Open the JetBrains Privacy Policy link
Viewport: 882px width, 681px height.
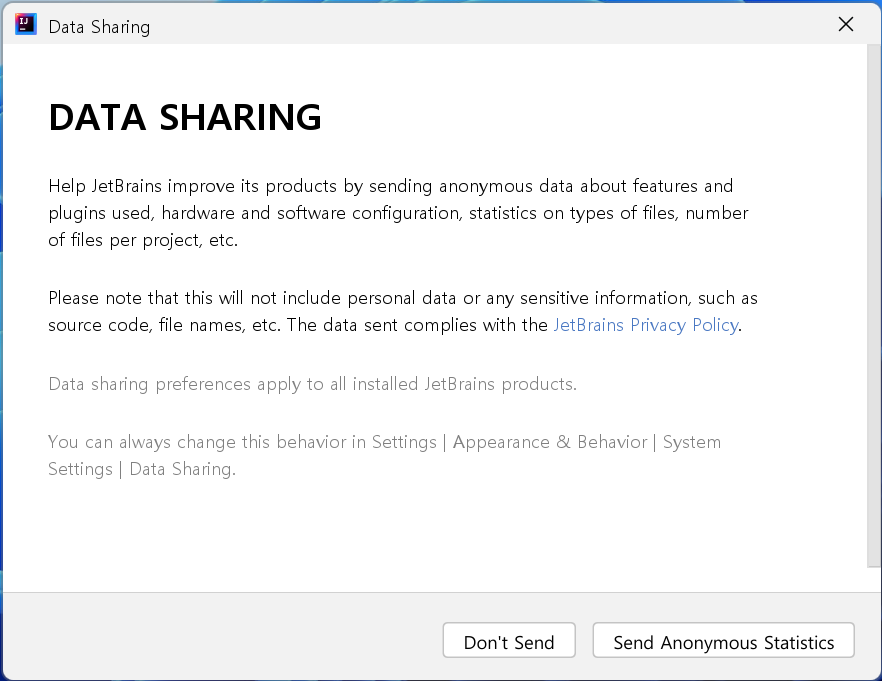coord(645,325)
